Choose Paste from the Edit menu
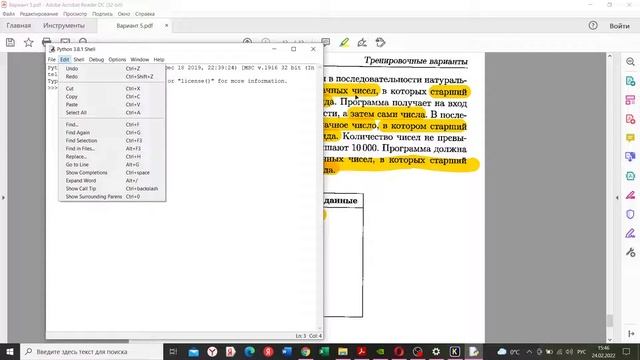This screenshot has height=360, width=640. pos(112,104)
